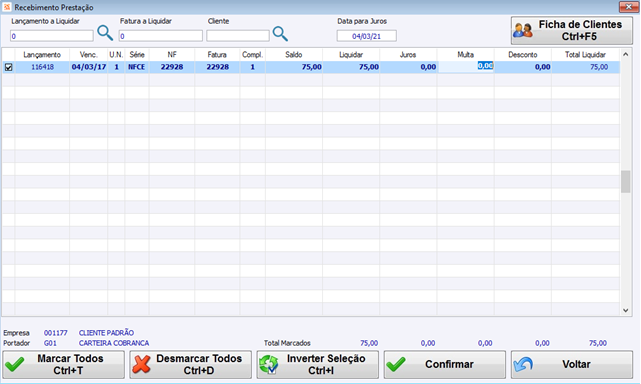
Task: Click the Fatura a Liquidar input field
Action: pos(161,36)
